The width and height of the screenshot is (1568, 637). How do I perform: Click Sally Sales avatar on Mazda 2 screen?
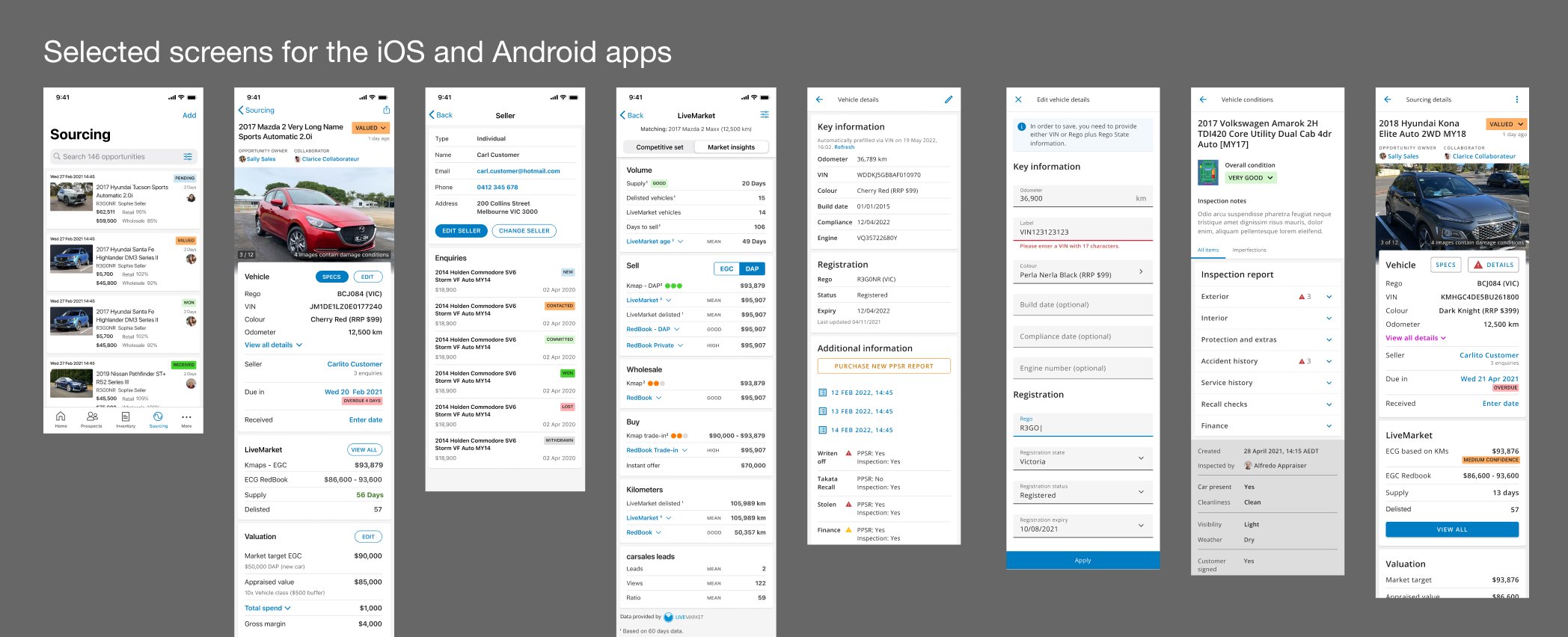pyautogui.click(x=242, y=159)
